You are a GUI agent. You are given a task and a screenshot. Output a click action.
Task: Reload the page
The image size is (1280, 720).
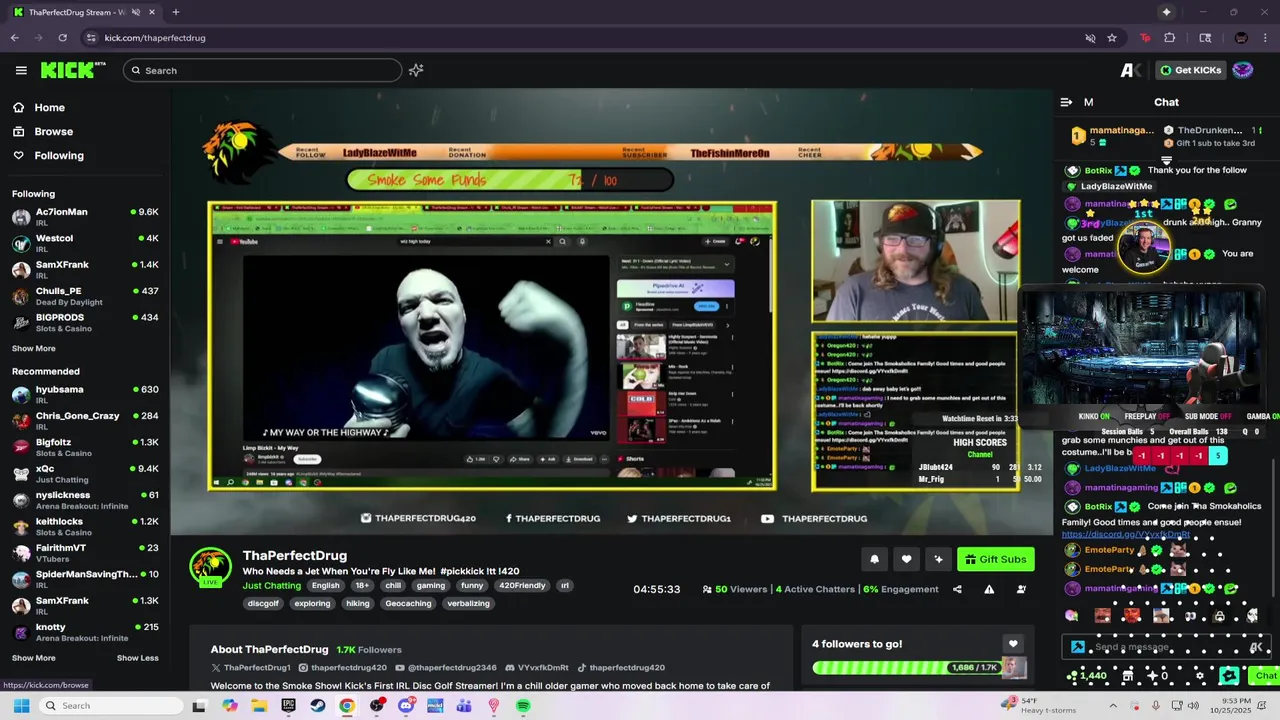(62, 38)
